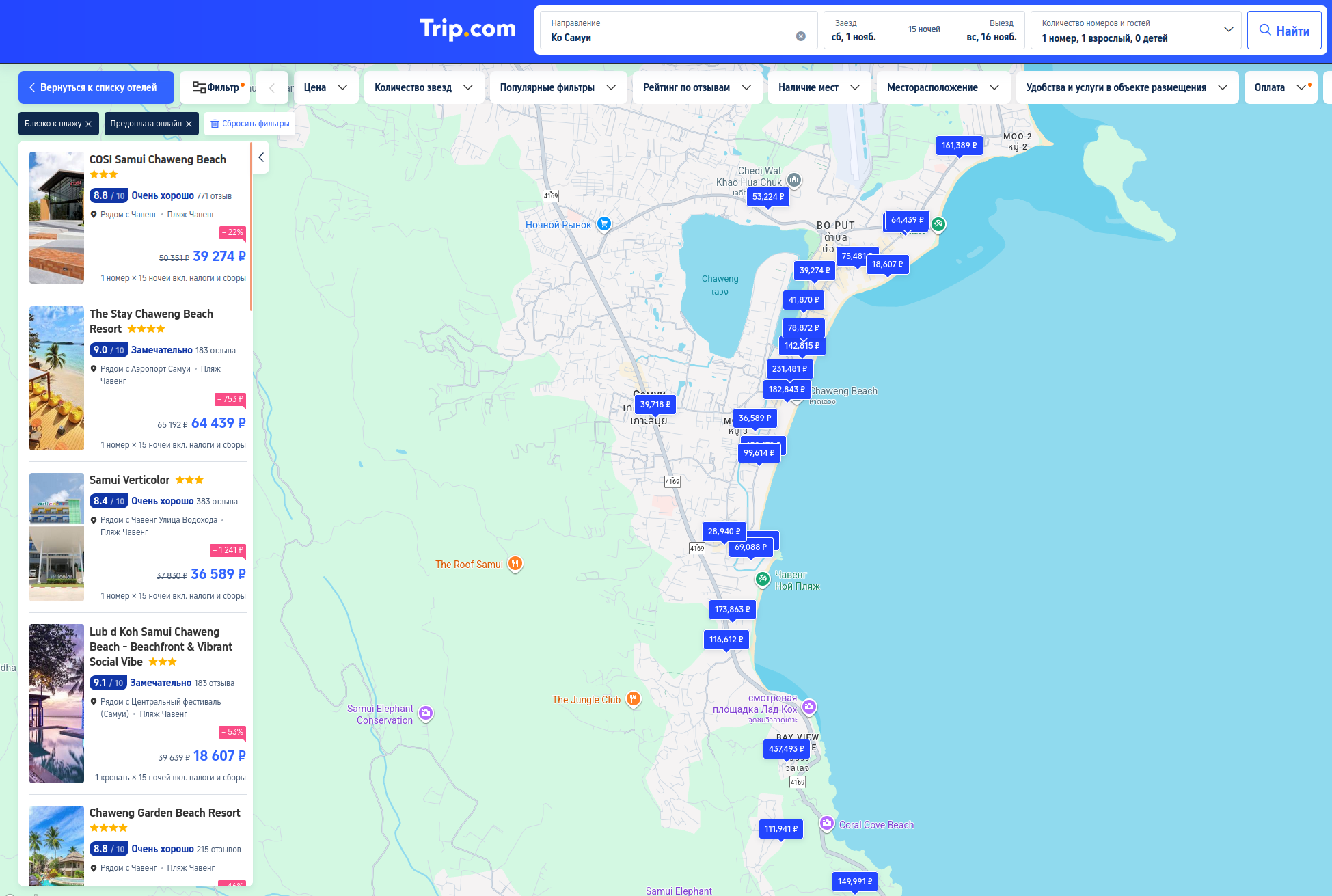Viewport: 1332px width, 896px height.
Task: Click The Roof Samui restaurant map icon
Action: pos(515,564)
